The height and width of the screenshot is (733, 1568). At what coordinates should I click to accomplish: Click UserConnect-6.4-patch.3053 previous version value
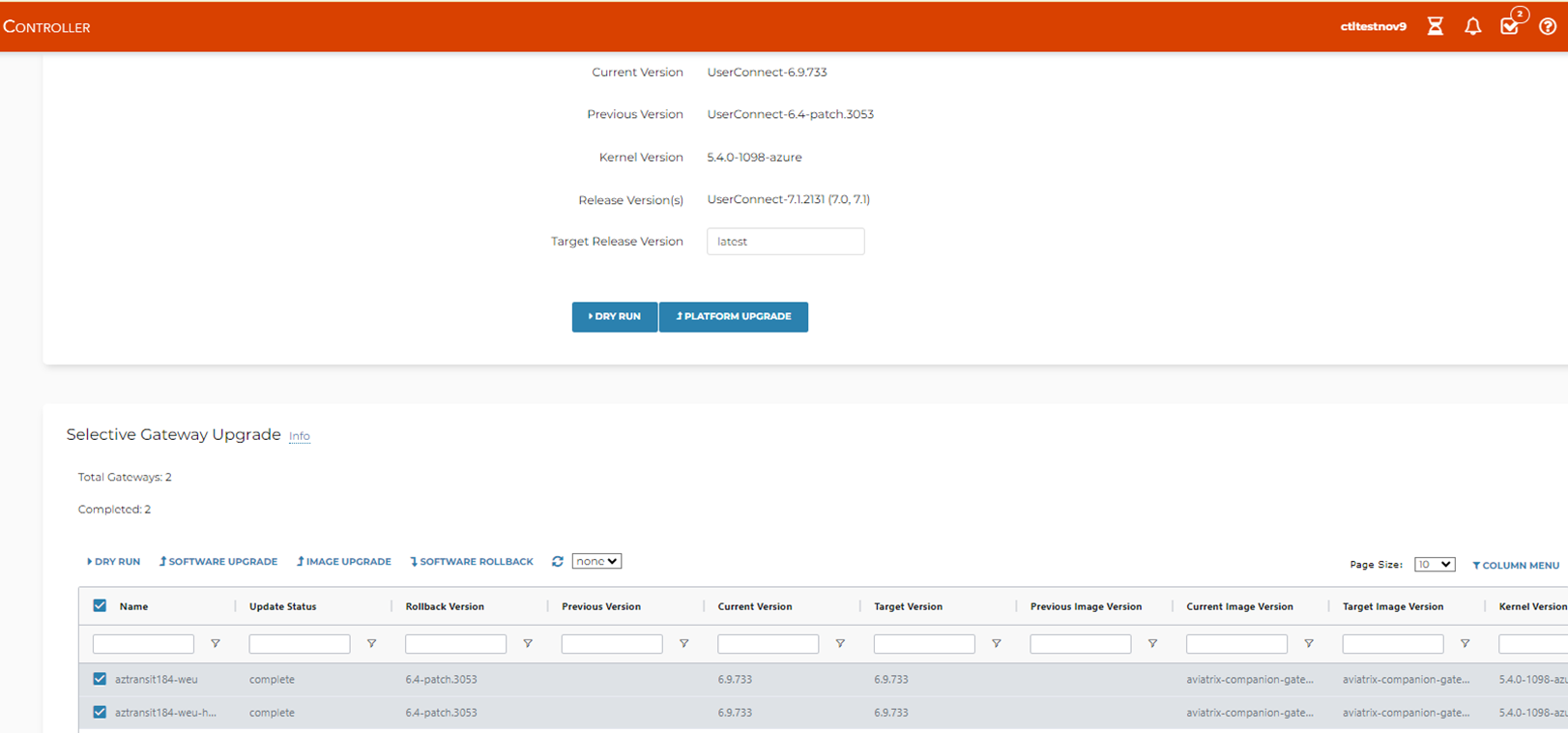tap(790, 114)
